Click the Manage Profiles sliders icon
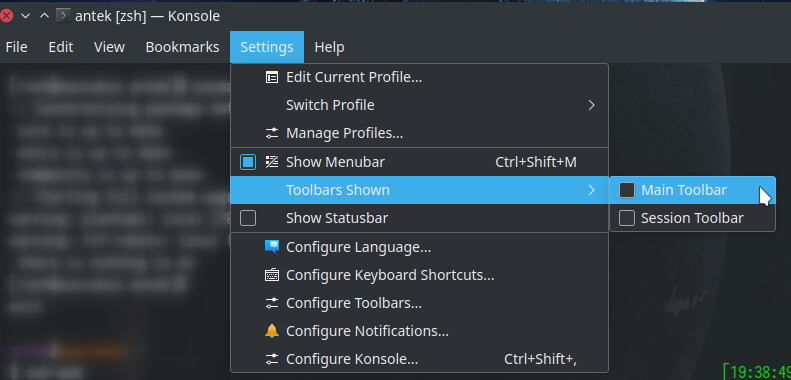 271,133
